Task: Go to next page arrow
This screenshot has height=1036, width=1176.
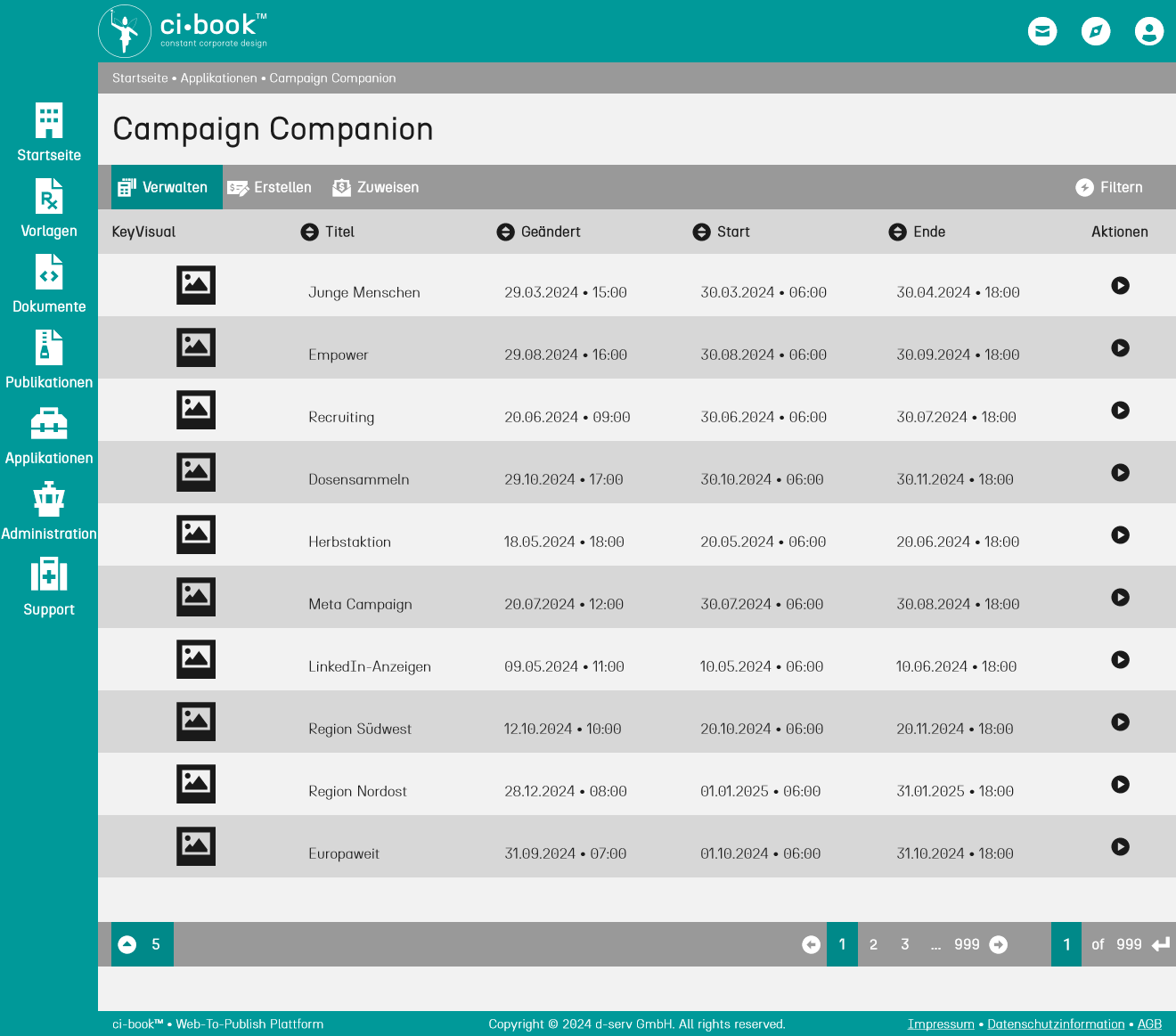Action: pos(999,944)
